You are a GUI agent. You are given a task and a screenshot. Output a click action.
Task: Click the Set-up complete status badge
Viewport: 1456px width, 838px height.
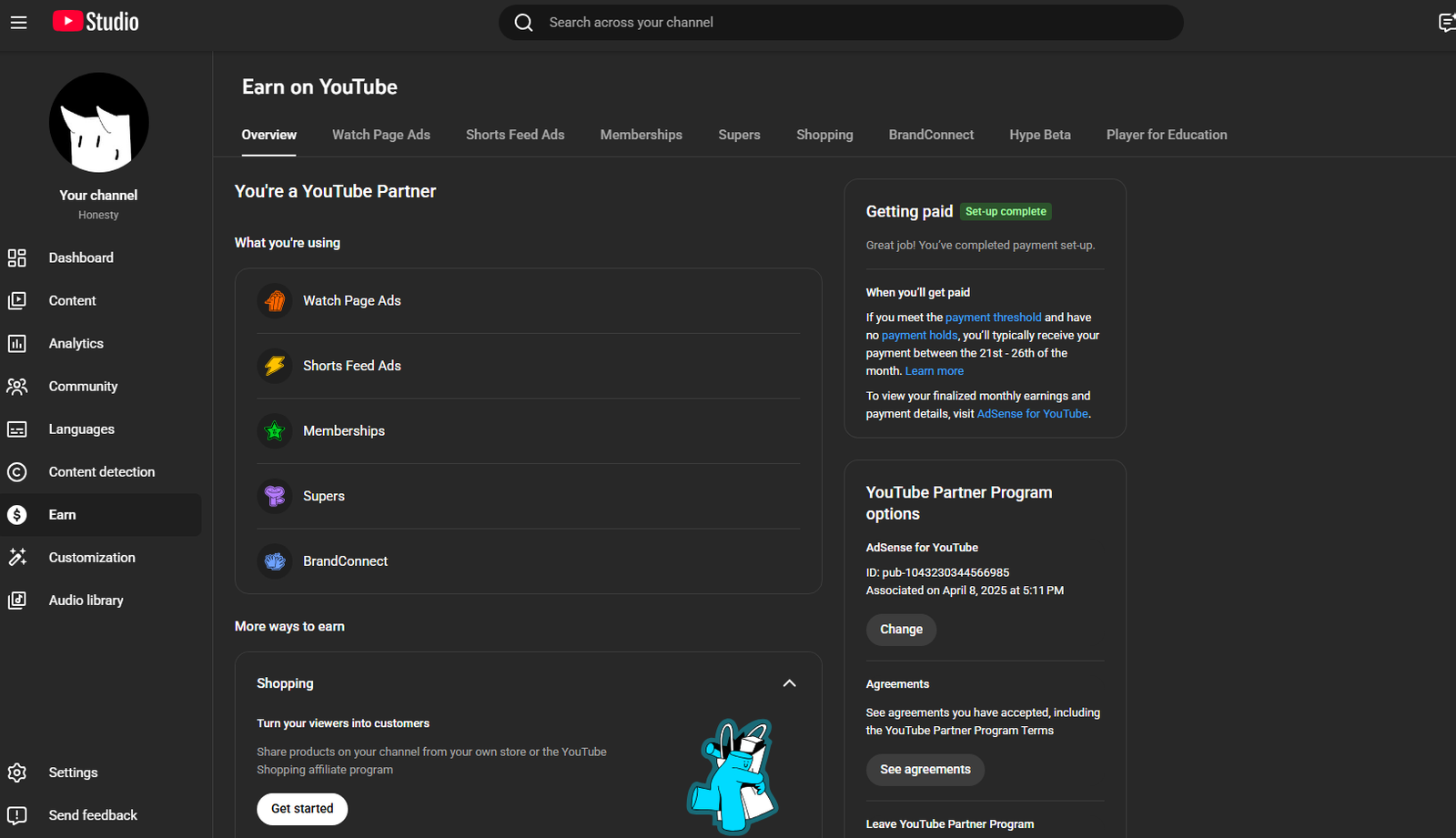[x=1006, y=211]
